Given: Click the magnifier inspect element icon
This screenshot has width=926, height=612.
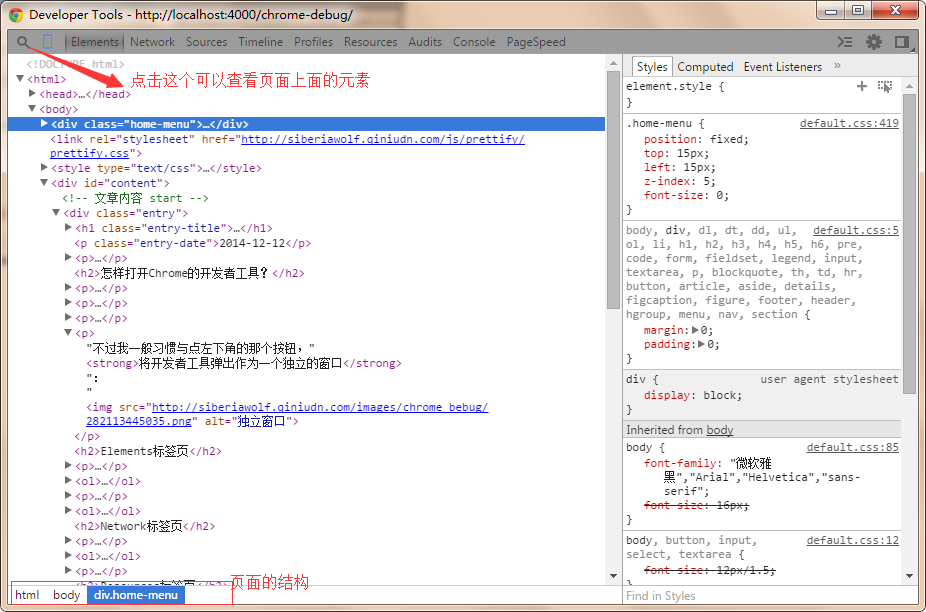Looking at the screenshot, I should [x=22, y=42].
